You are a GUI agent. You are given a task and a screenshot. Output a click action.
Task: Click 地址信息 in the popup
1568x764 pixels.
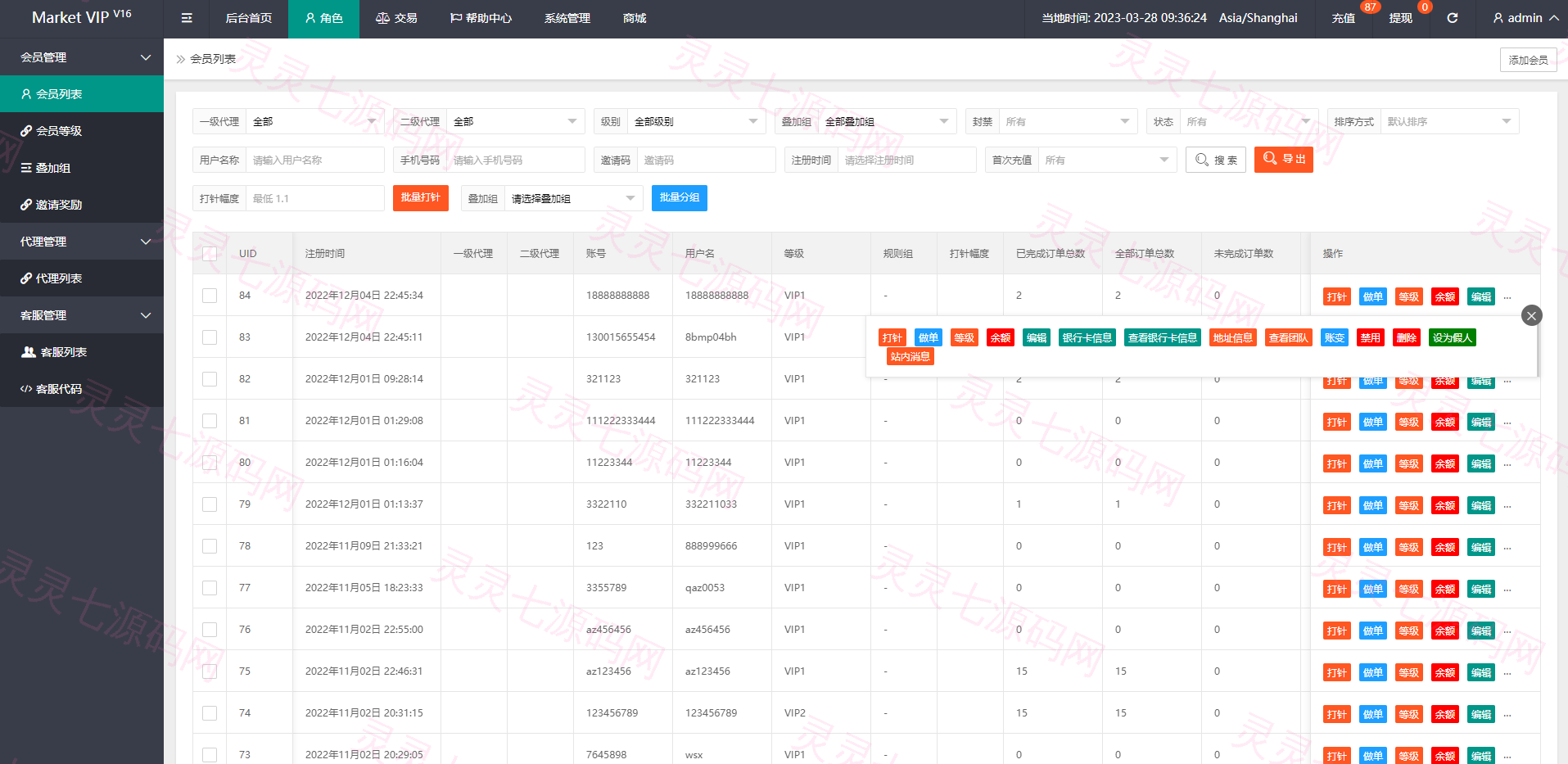click(1233, 337)
